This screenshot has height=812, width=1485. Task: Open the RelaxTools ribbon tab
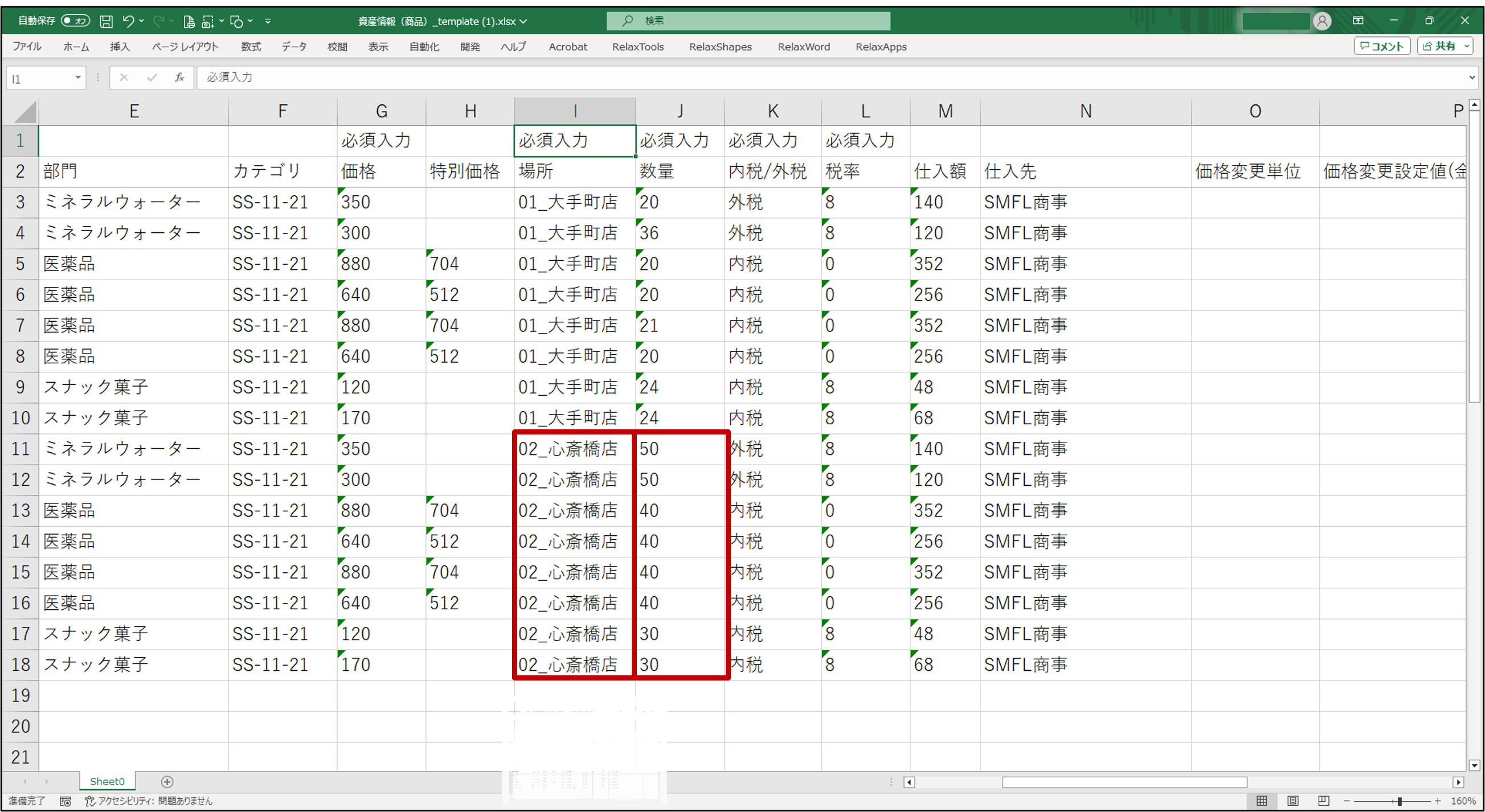coord(637,47)
